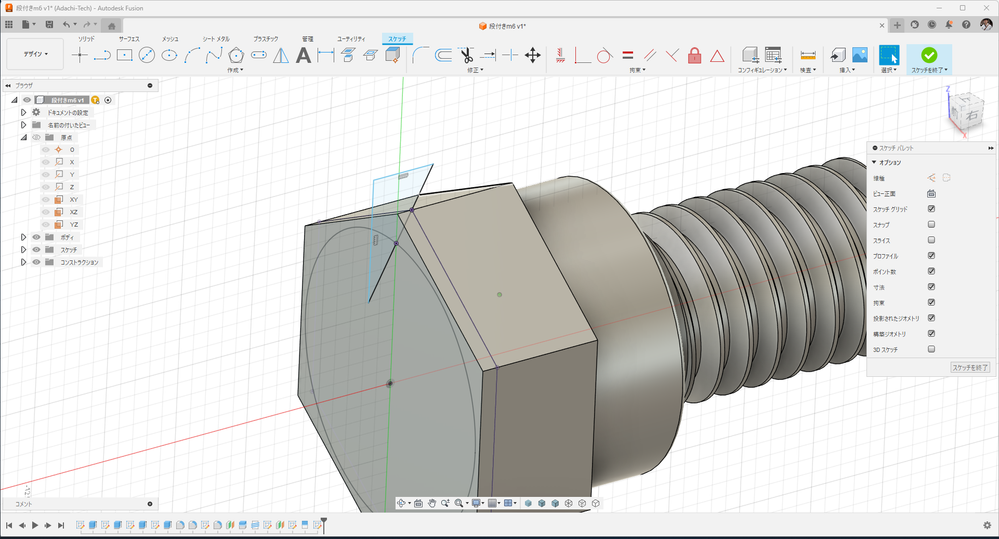This screenshot has width=999, height=539.
Task: Select the sketch Text tool
Action: pyautogui.click(x=303, y=55)
